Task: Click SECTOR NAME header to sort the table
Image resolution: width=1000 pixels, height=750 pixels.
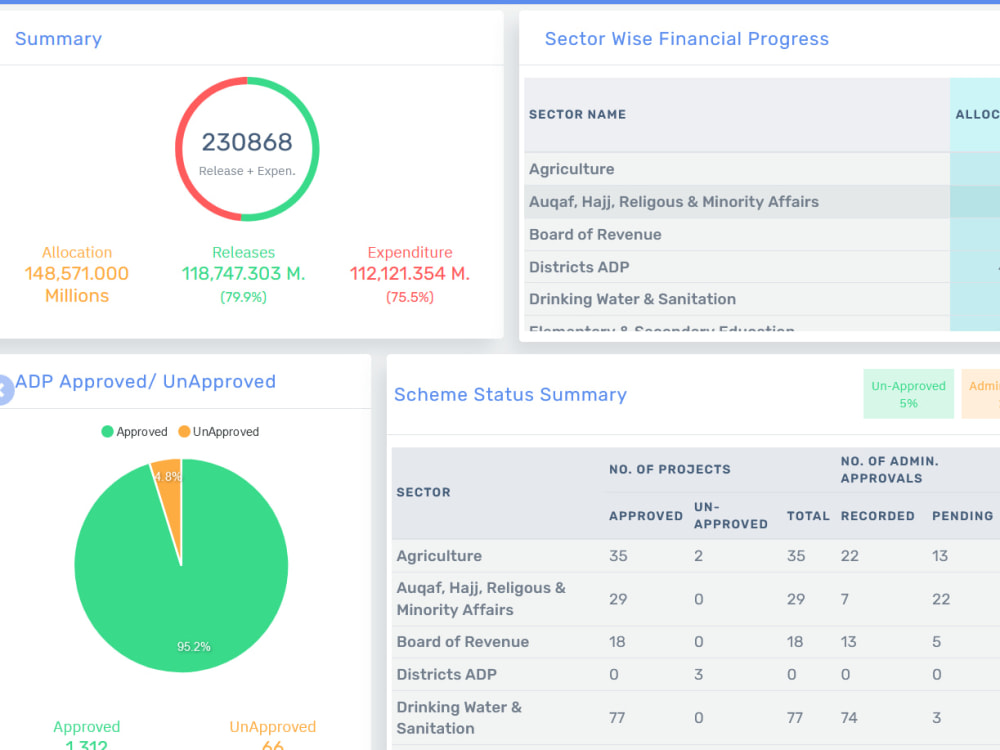Action: click(577, 114)
